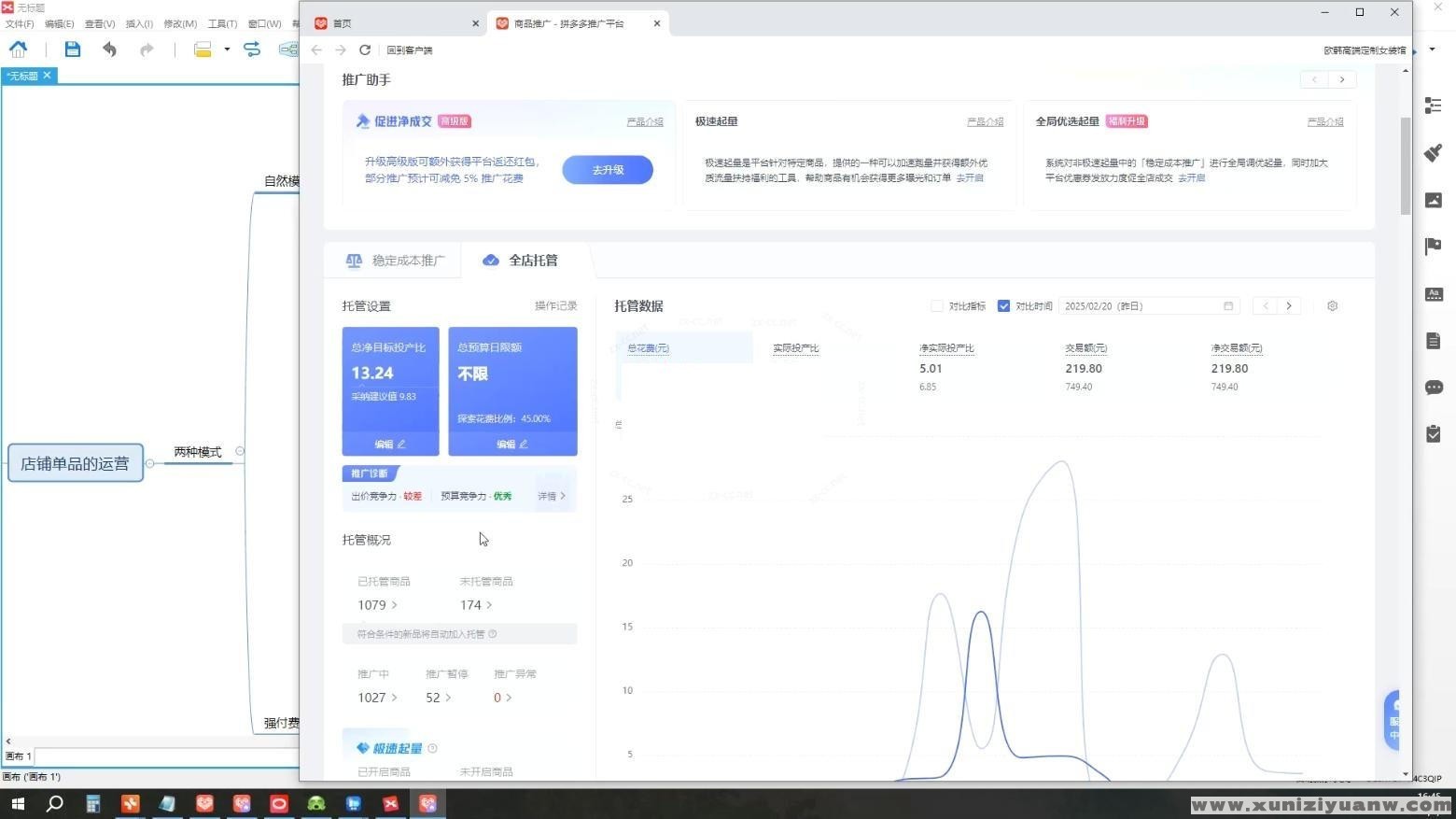Switch to the 首页 browser tab
The height and width of the screenshot is (819, 1456).
click(392, 23)
